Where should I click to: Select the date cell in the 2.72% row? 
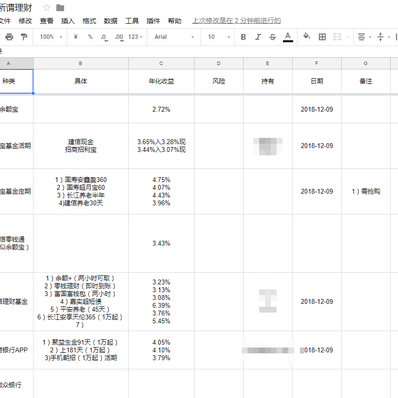[x=317, y=109]
